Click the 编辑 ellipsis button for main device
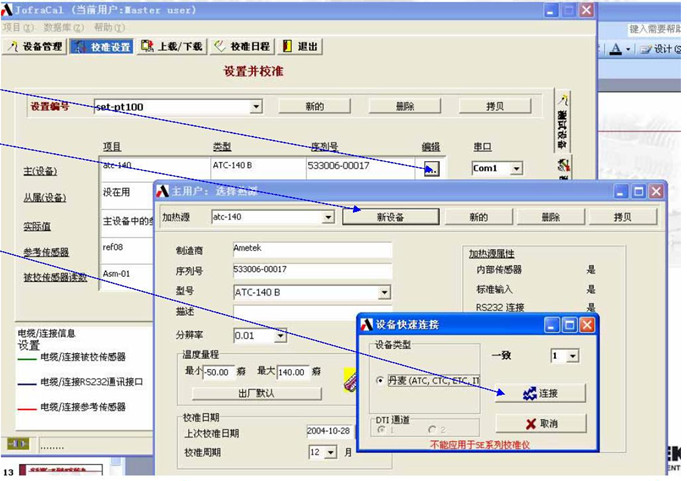Image resolution: width=687 pixels, height=481 pixels. point(430,169)
